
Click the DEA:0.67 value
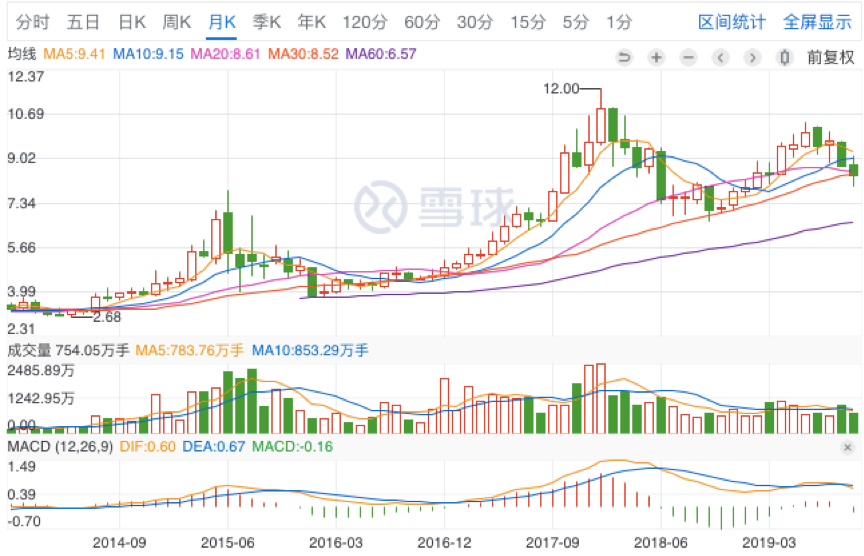[214, 447]
